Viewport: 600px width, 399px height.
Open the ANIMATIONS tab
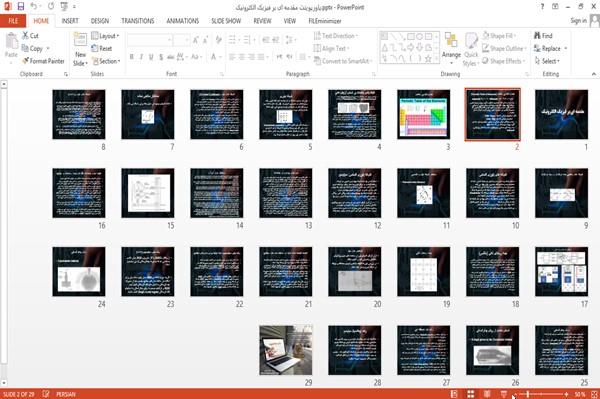pos(183,21)
